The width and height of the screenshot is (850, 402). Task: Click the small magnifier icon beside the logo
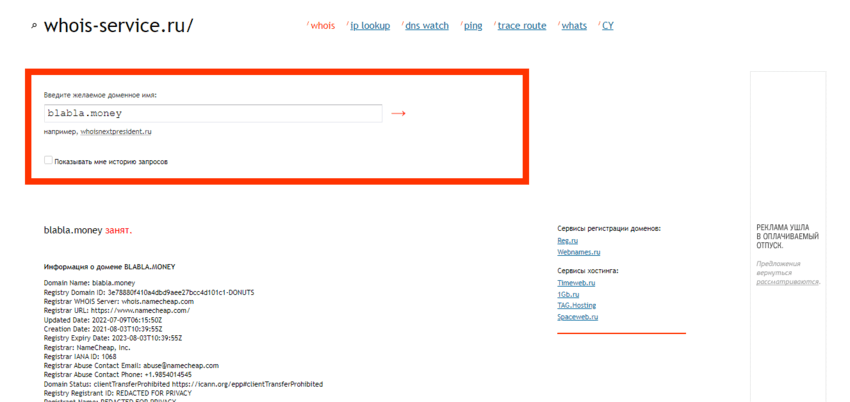click(35, 26)
